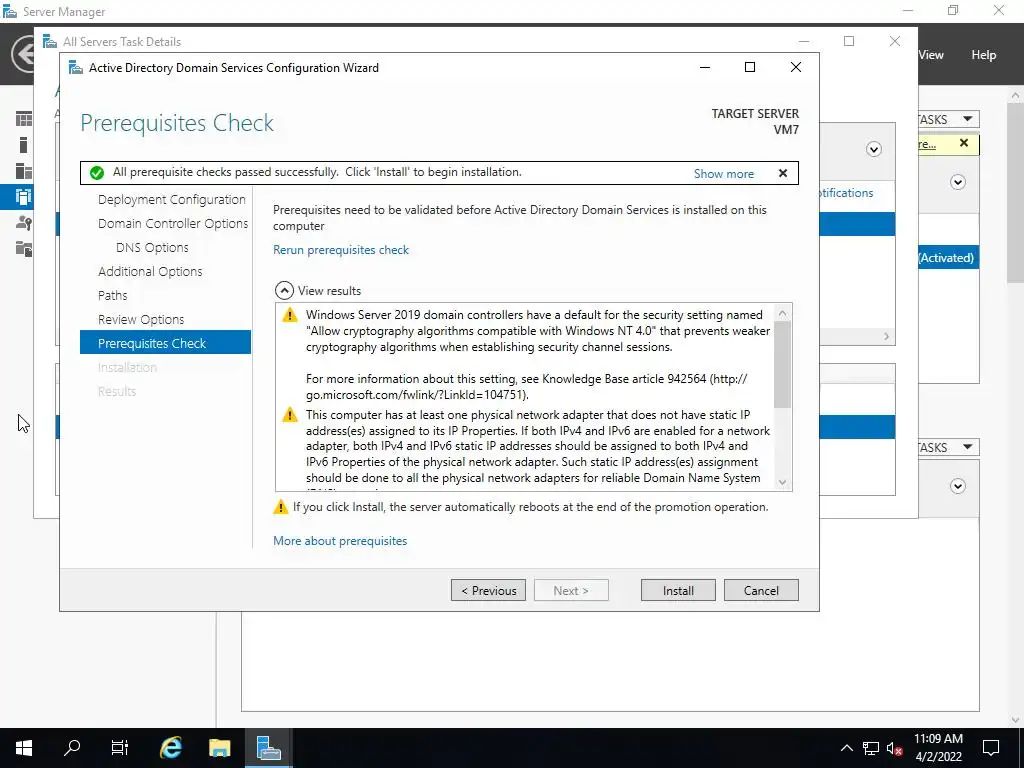Open the Rerun prerequisites check link
The height and width of the screenshot is (768, 1024).
(341, 249)
